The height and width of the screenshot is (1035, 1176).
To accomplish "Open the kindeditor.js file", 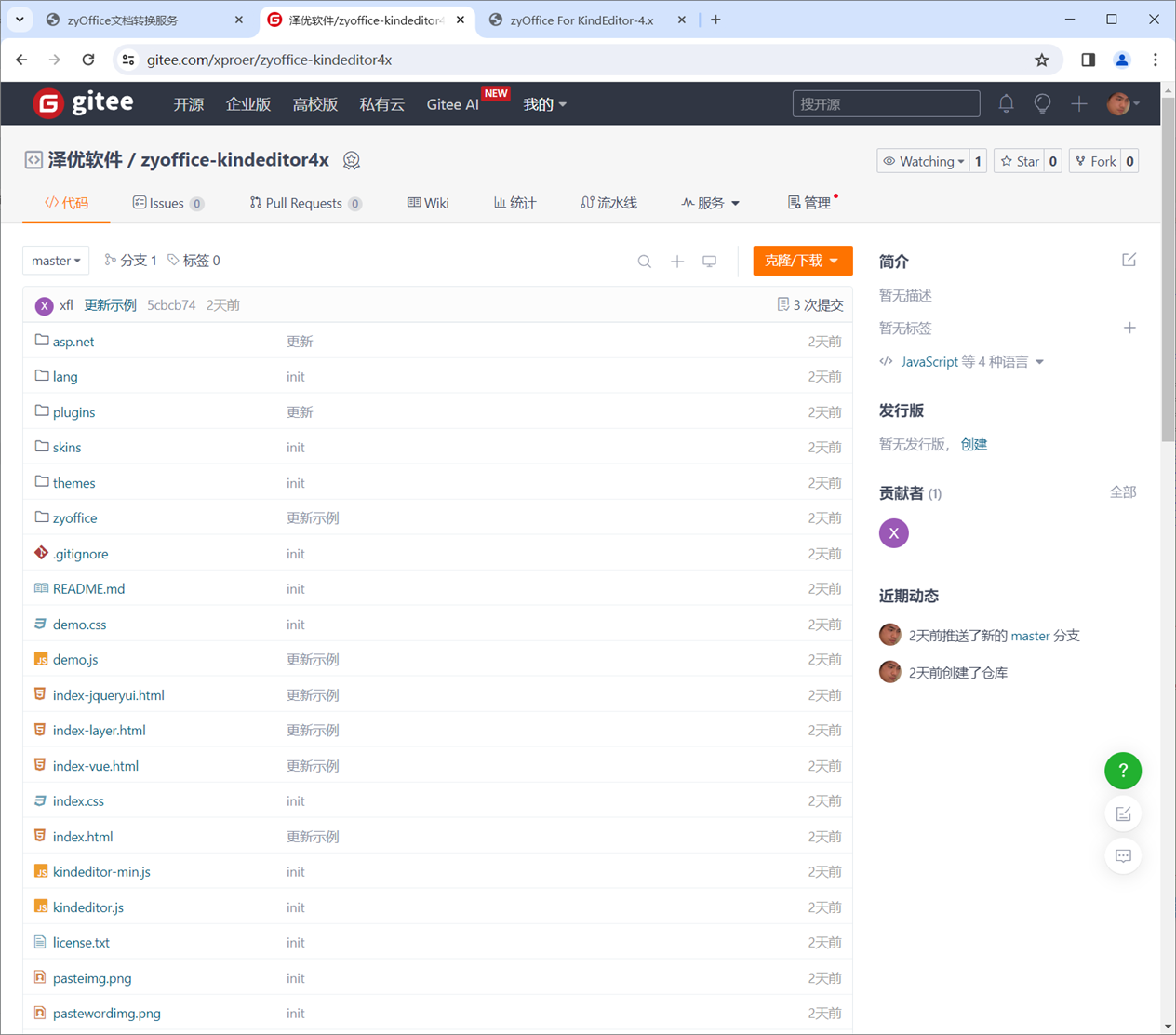I will [87, 907].
